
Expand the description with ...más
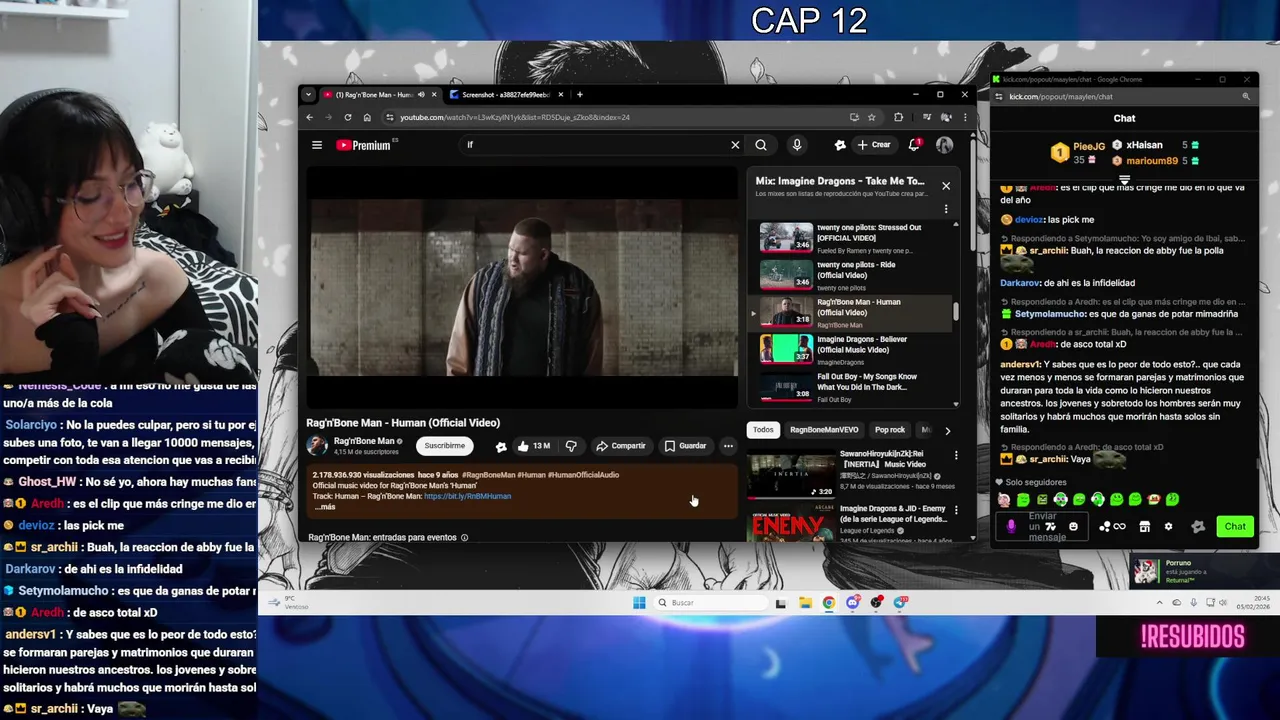point(325,507)
